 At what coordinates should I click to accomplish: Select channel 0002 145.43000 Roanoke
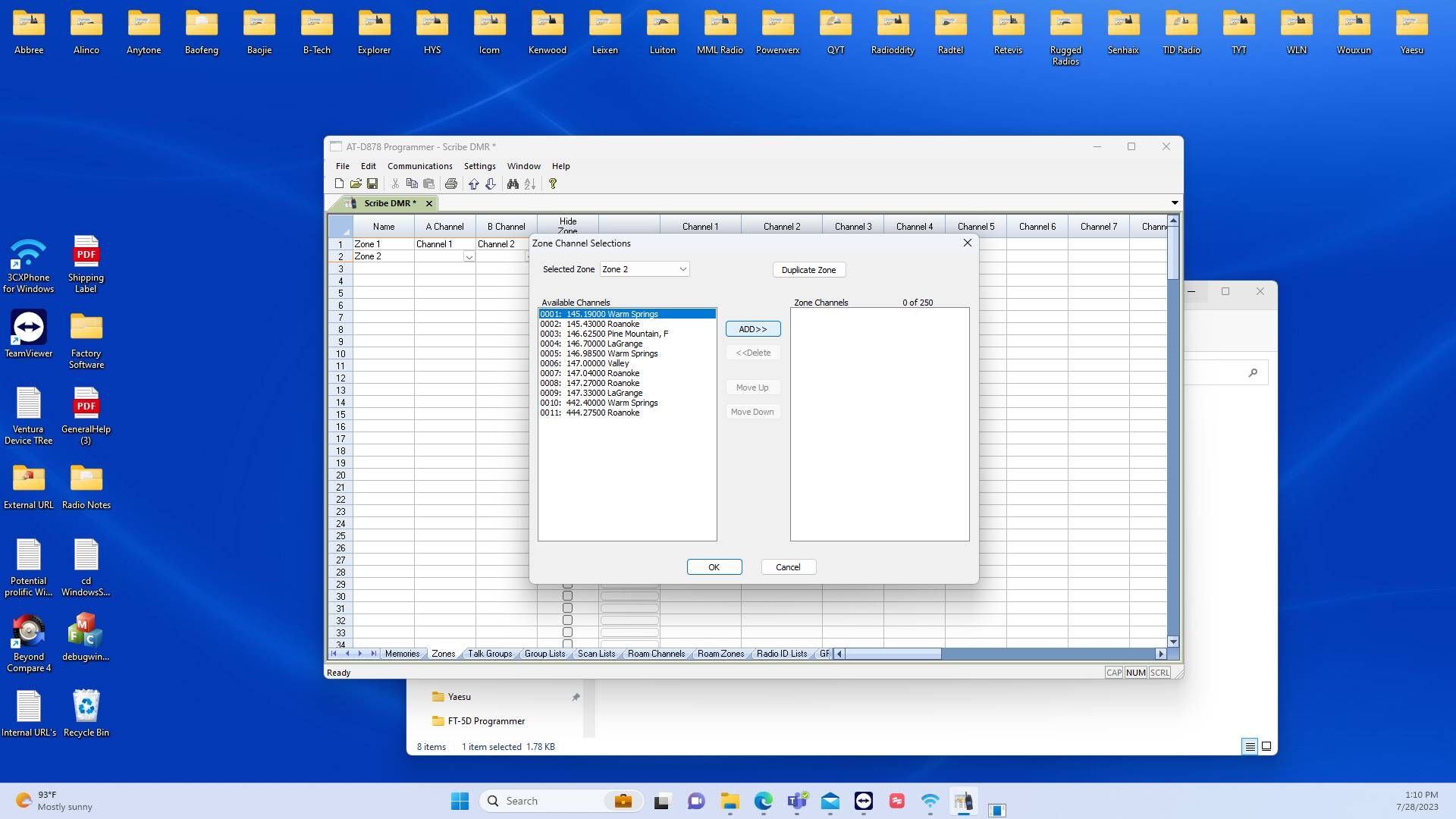627,324
